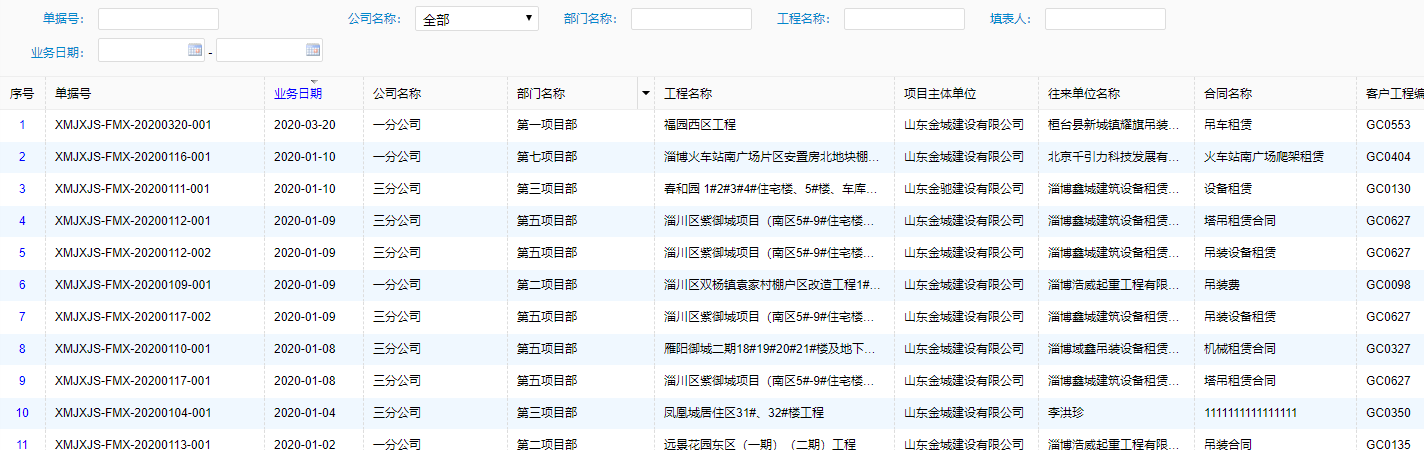Sort by the 业务日期 column header
Screen dimensions: 1424x450
point(298,93)
